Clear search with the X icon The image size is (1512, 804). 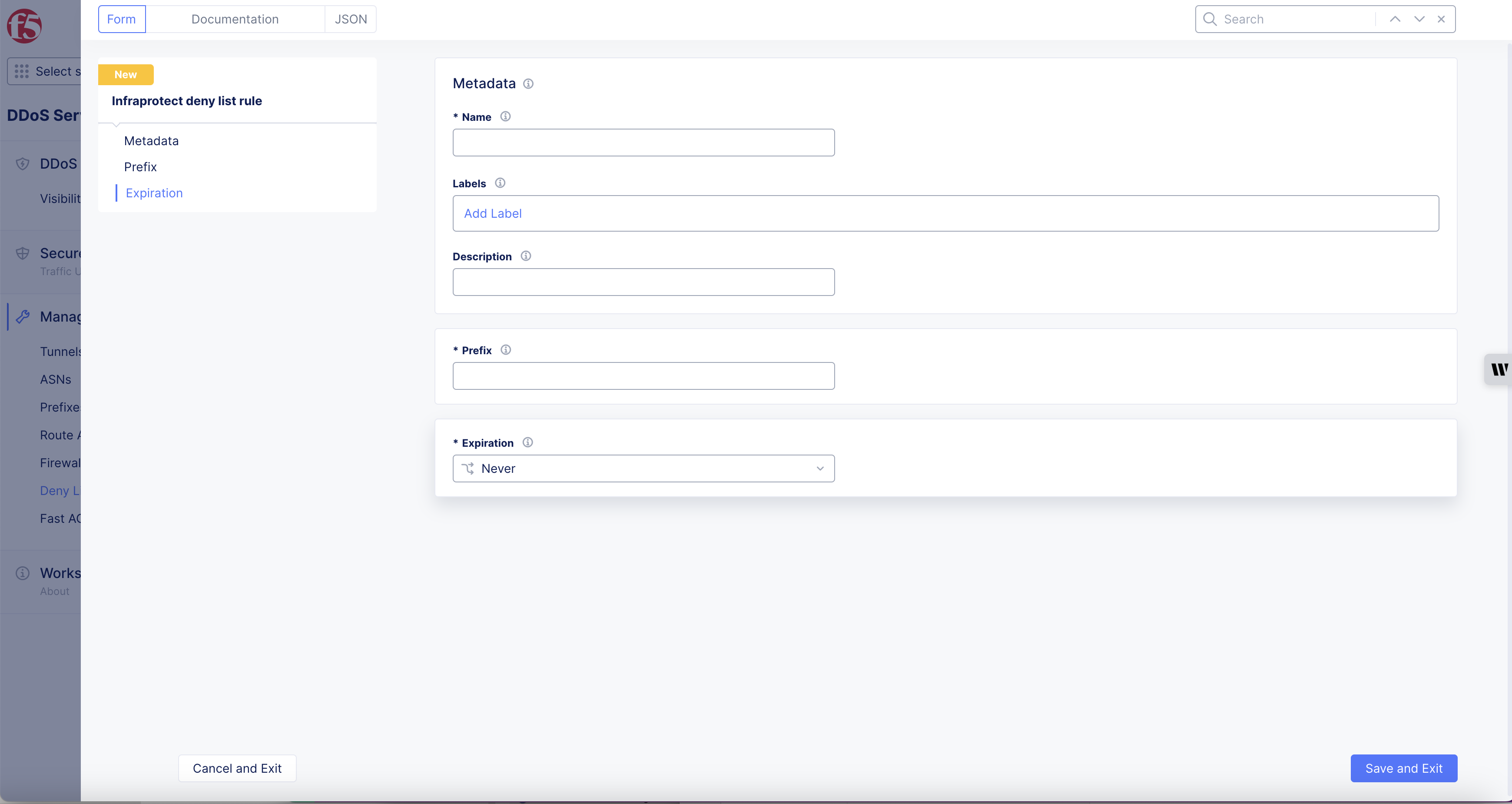(x=1441, y=20)
